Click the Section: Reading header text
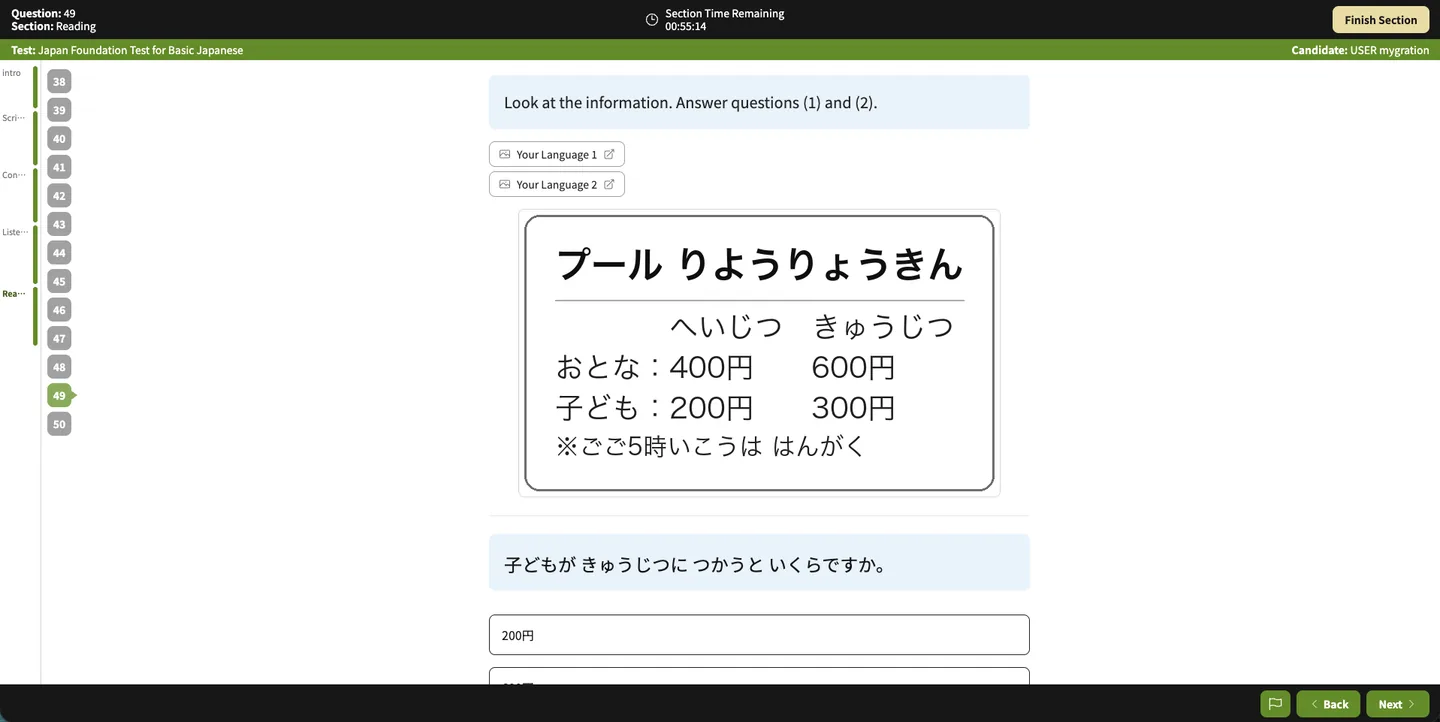 pos(53,26)
